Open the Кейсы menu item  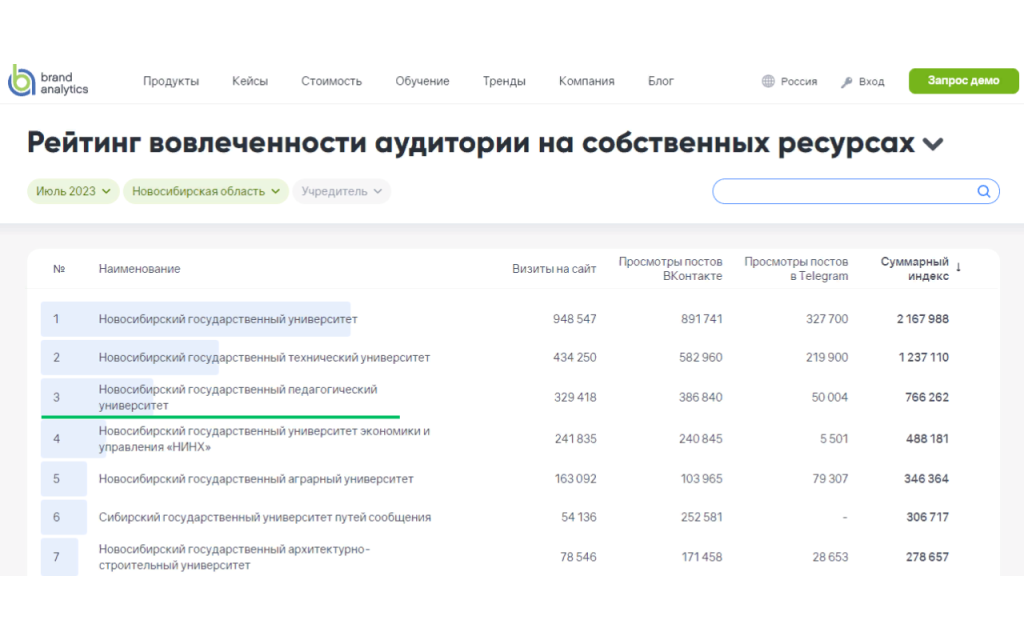pos(250,81)
